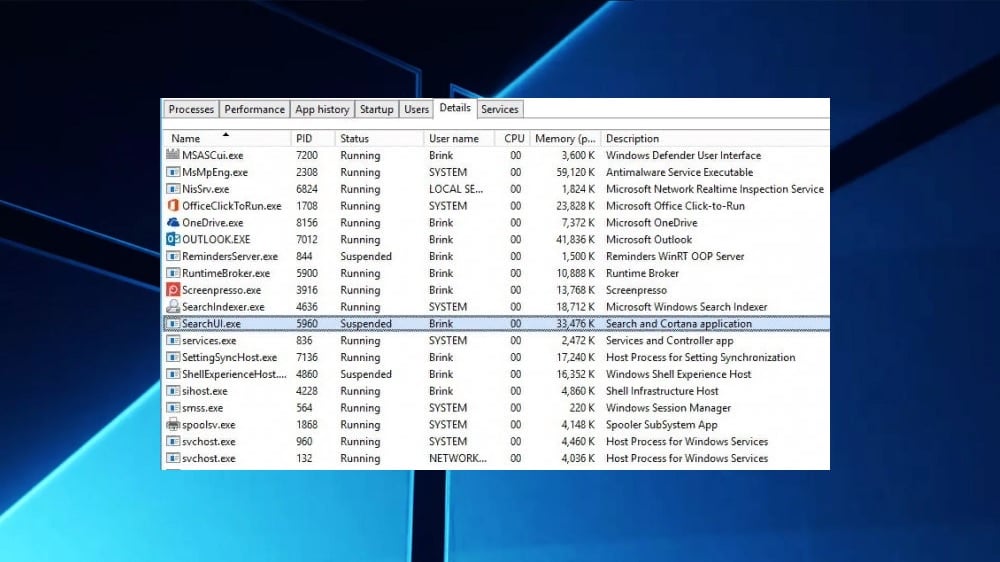Switch to the App history tab

[x=322, y=110]
